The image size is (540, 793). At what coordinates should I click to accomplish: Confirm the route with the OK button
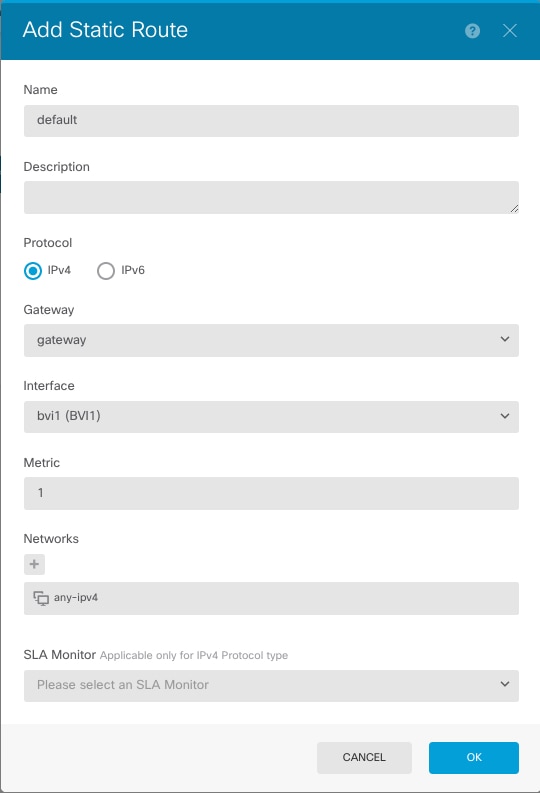coord(474,758)
